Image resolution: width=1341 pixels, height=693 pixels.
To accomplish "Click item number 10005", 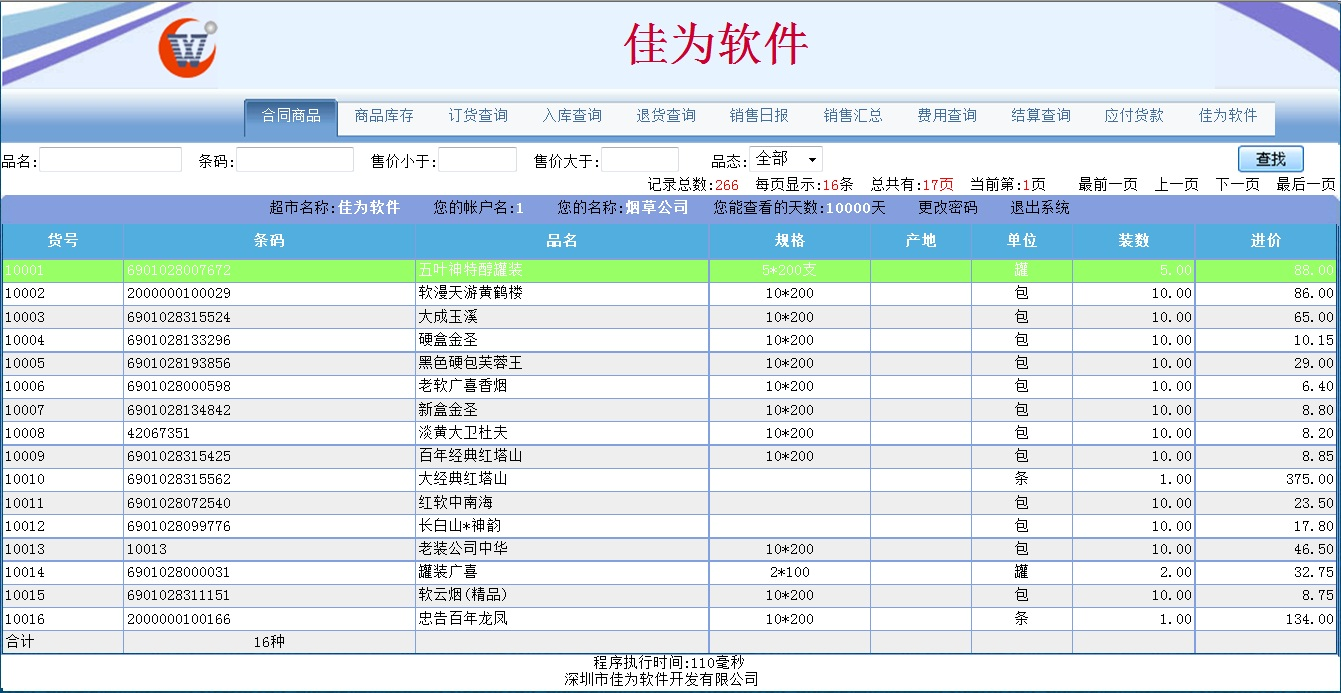I will click(25, 363).
